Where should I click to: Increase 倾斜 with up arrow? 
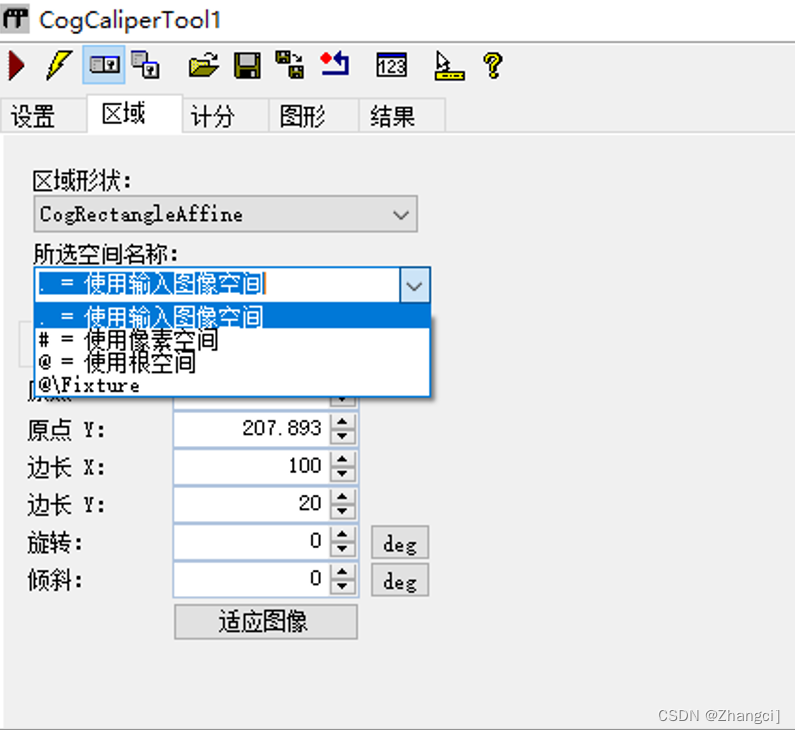coord(342,572)
